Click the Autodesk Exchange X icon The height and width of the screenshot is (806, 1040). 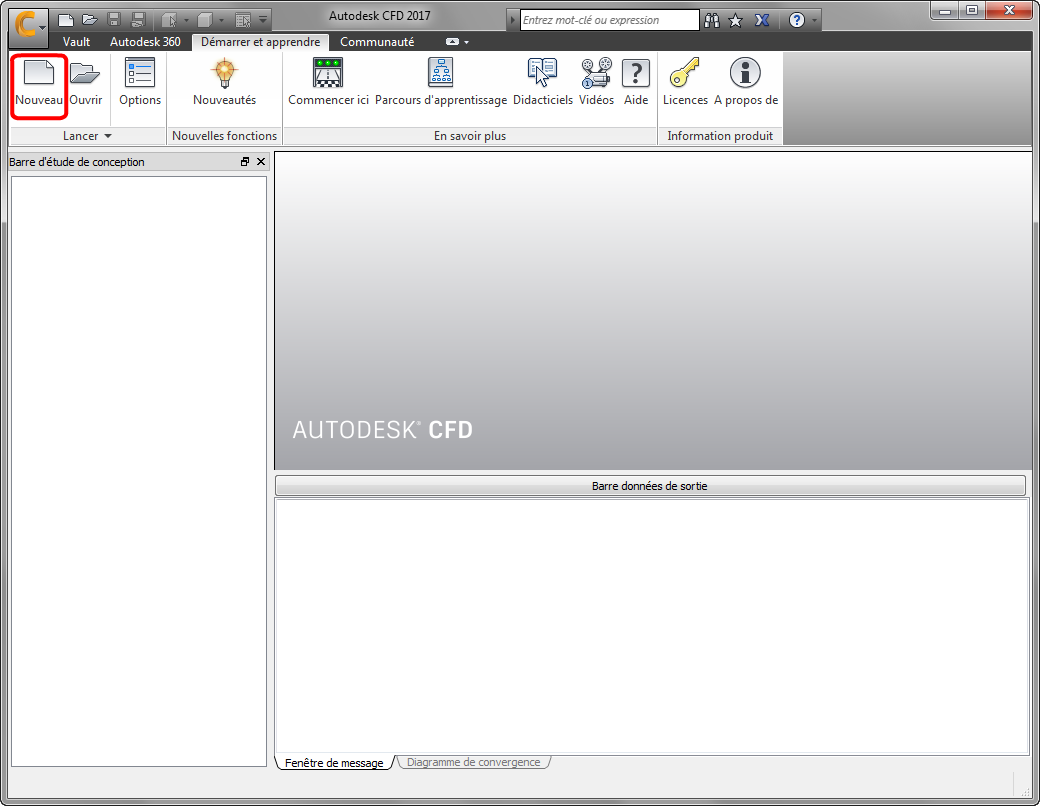pos(761,20)
